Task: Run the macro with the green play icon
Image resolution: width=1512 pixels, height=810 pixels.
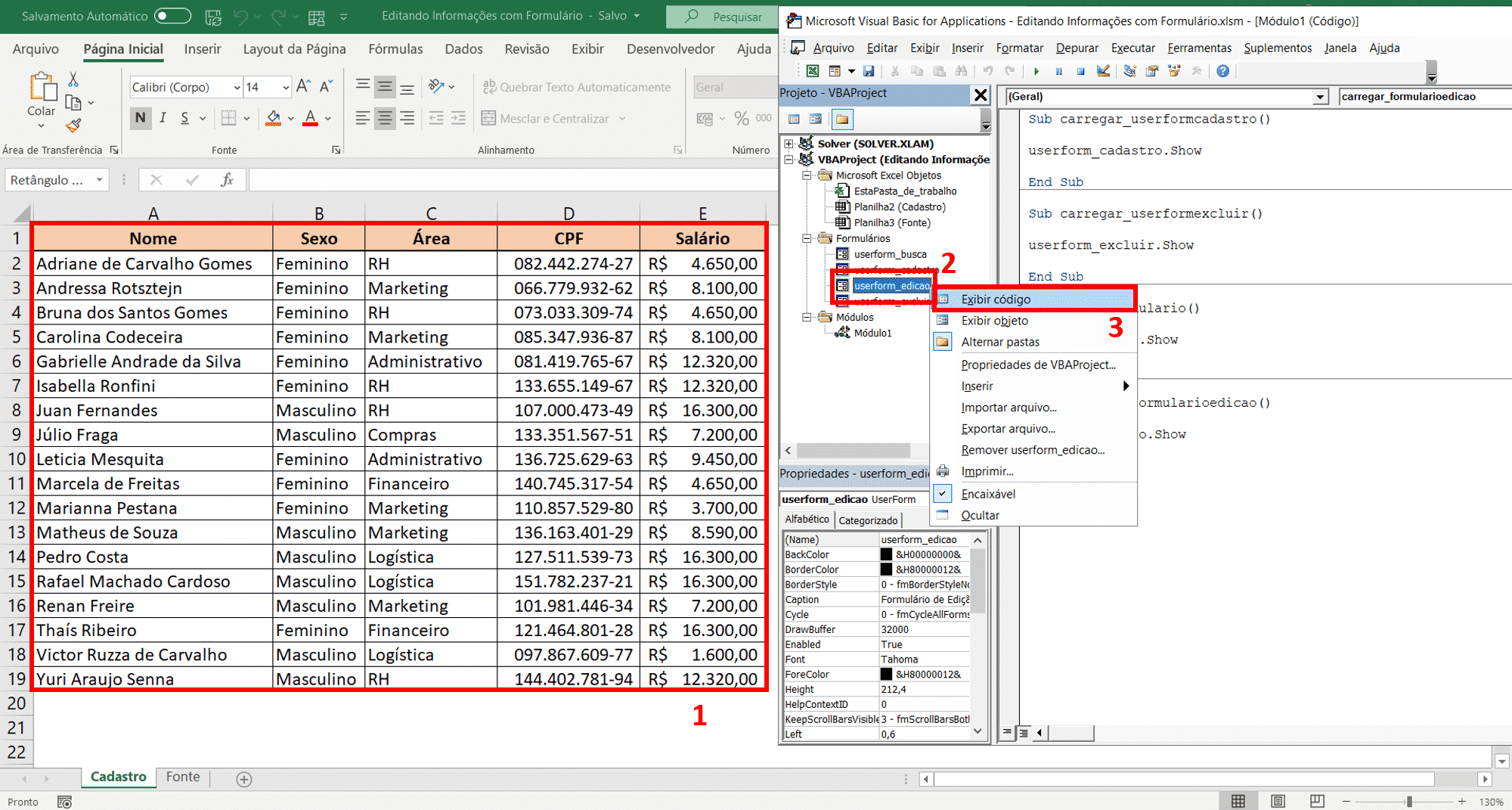Action: tap(1036, 71)
